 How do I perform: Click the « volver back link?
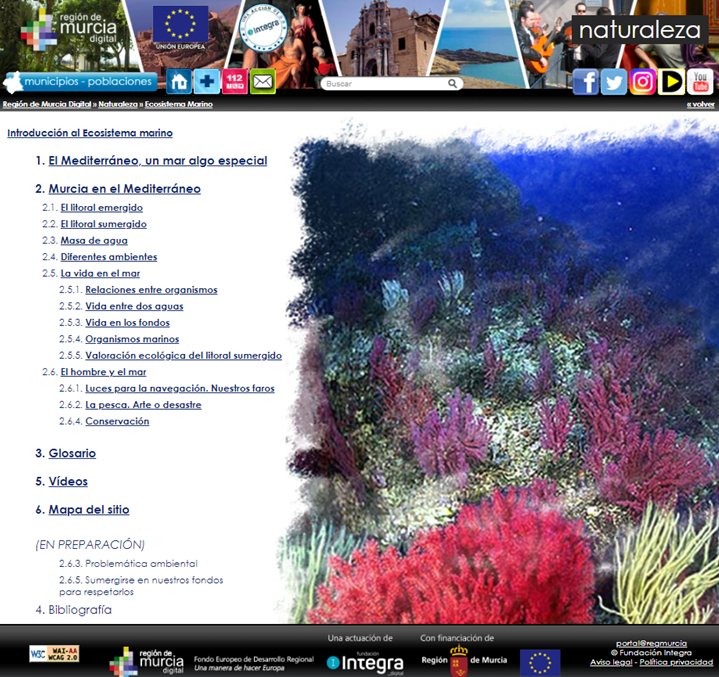(700, 104)
